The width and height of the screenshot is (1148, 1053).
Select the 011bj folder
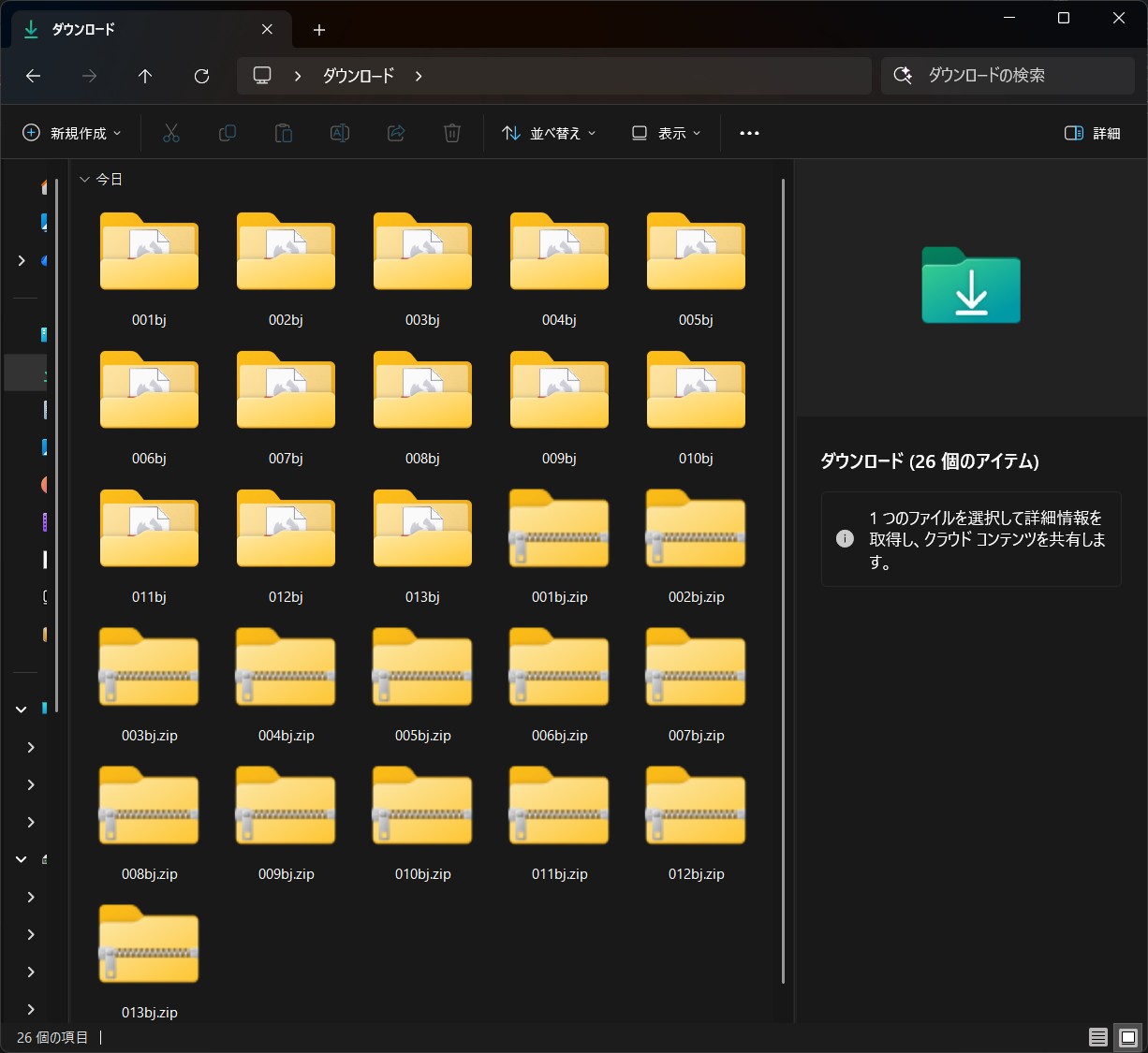(149, 546)
